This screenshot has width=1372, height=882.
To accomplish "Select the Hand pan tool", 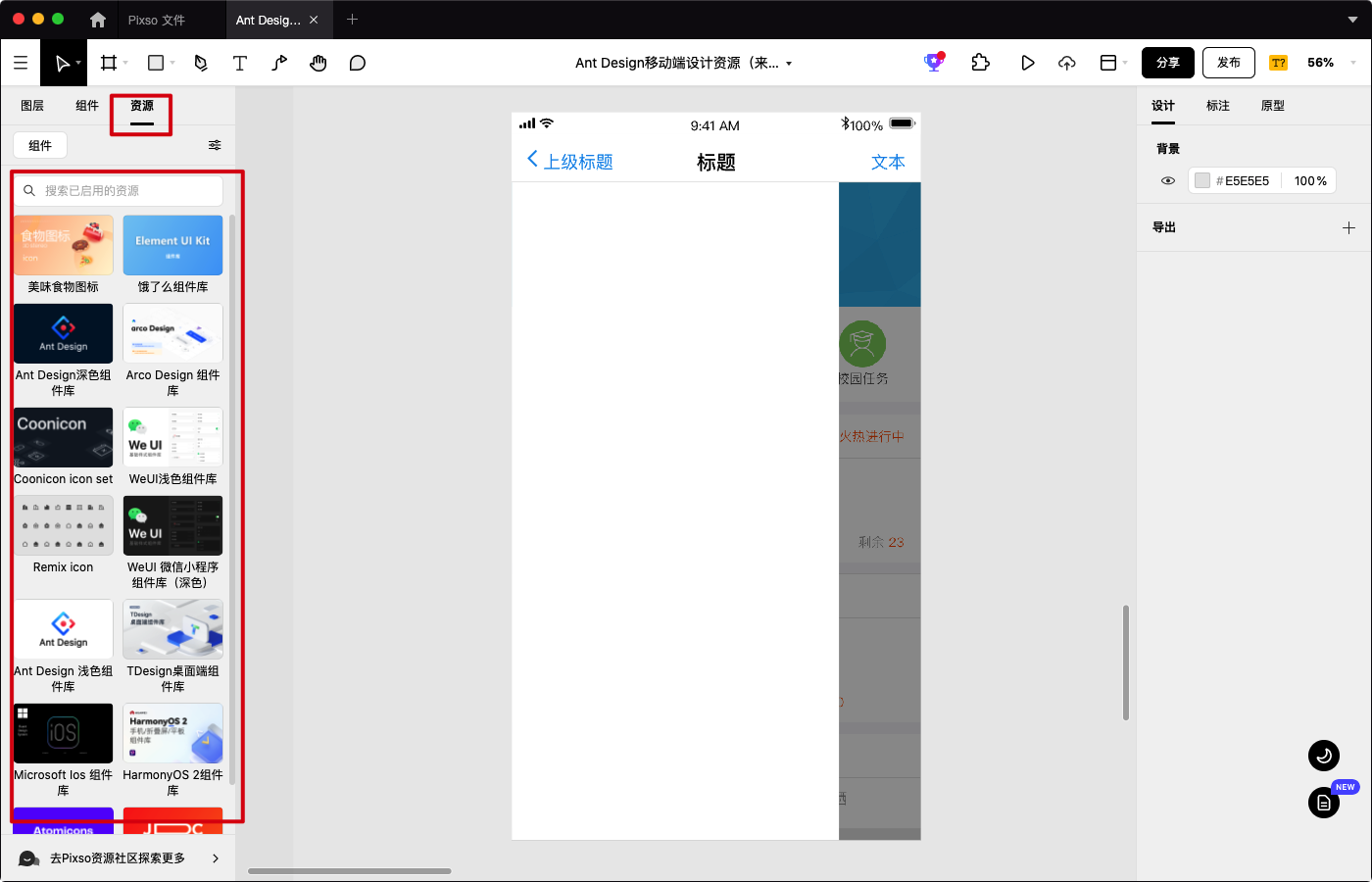I will (x=318, y=63).
